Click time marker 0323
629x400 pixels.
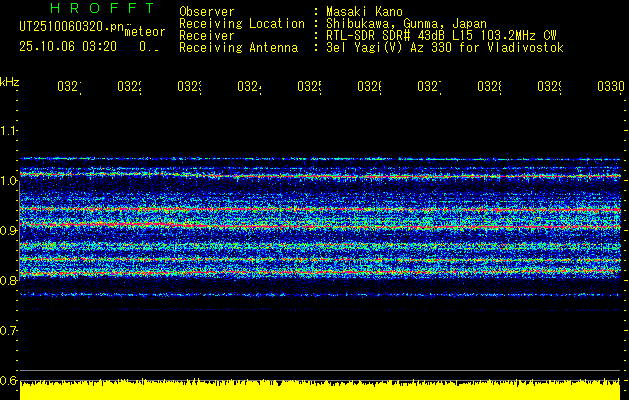pyautogui.click(x=189, y=86)
